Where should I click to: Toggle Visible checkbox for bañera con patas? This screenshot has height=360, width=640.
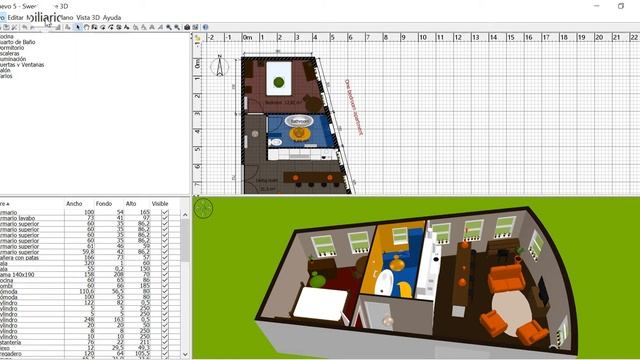164,258
